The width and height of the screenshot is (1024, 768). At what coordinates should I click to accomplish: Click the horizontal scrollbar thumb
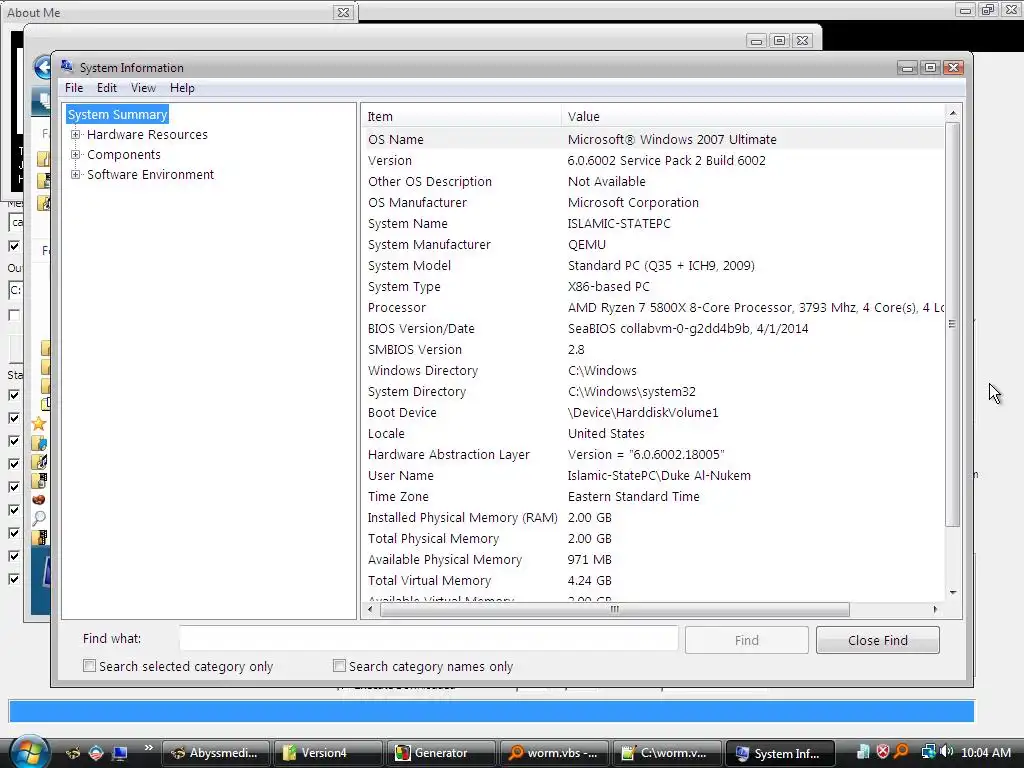coord(615,609)
